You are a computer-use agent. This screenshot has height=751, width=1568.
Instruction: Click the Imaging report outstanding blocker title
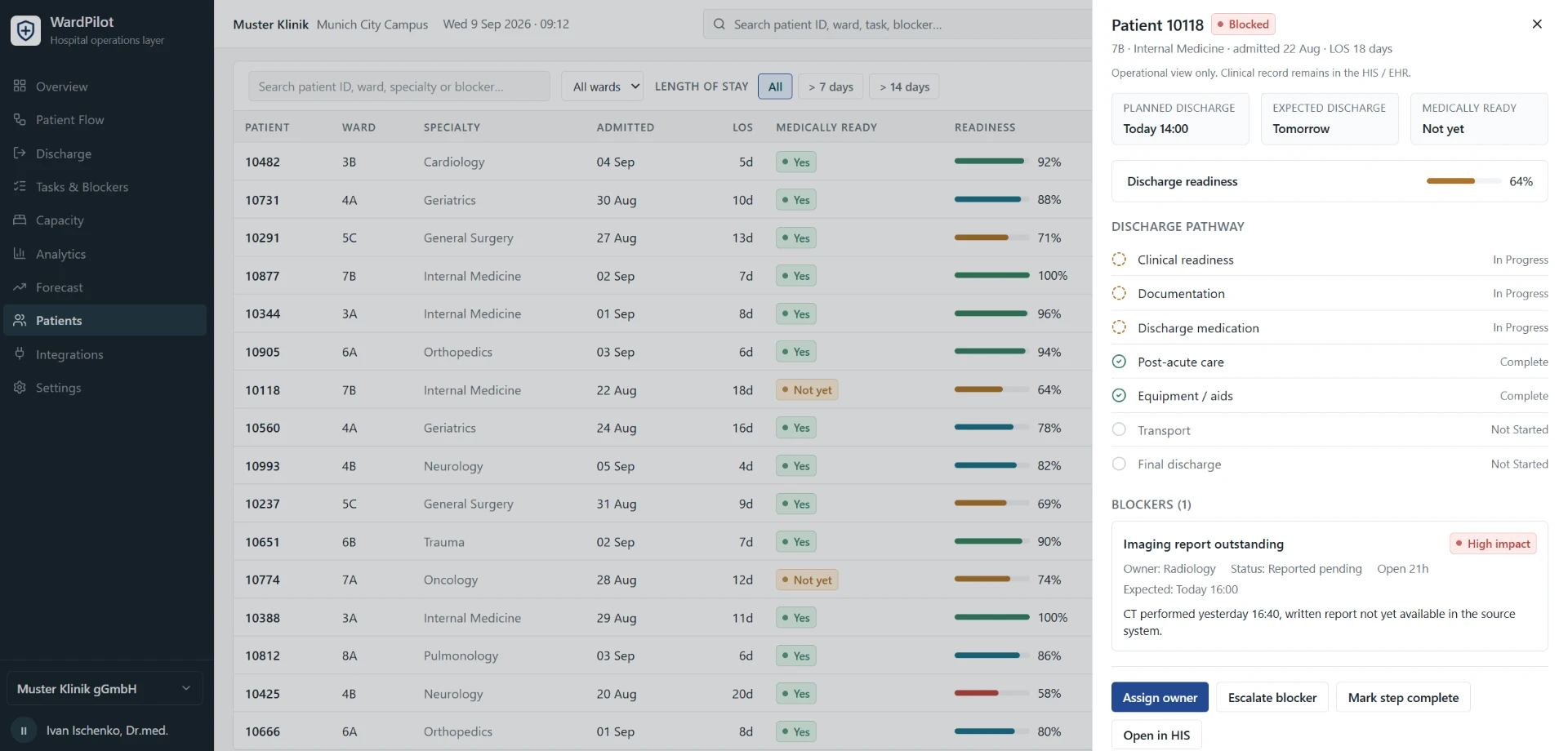[1203, 544]
